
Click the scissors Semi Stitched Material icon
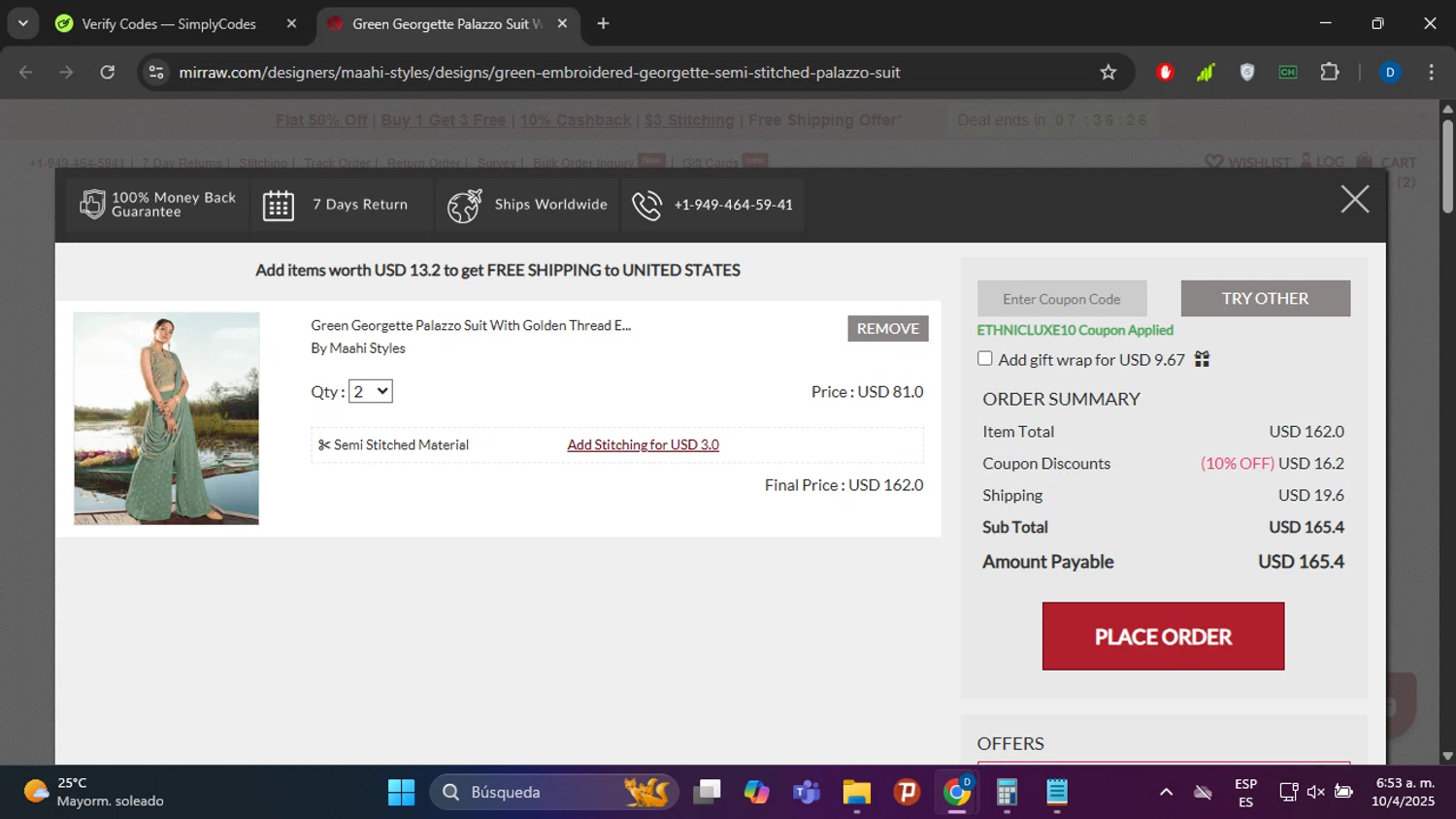point(324,444)
